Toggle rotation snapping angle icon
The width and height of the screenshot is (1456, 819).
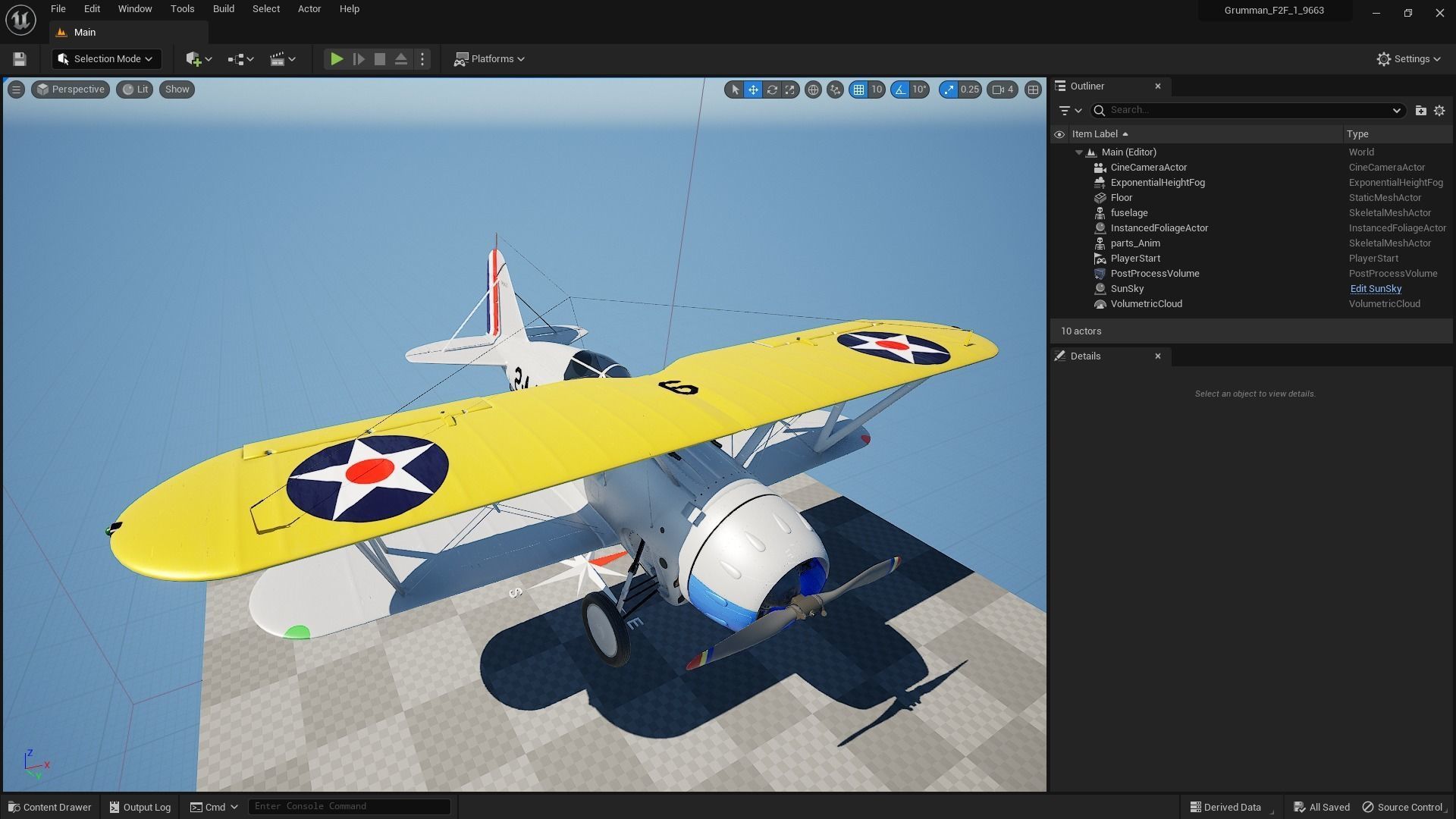click(x=899, y=89)
